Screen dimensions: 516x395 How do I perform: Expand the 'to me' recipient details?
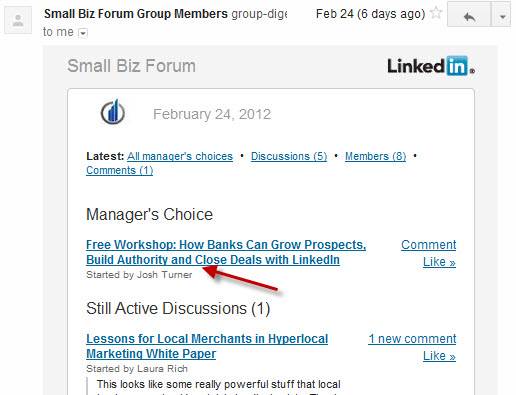83,33
